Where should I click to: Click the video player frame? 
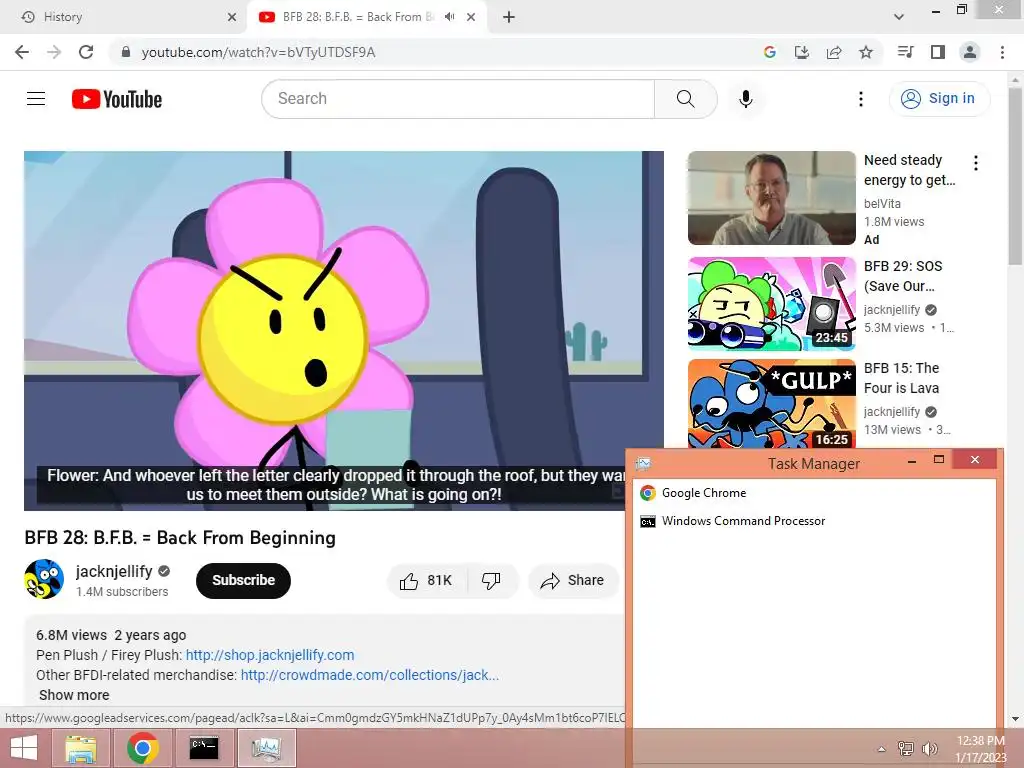[x=344, y=331]
